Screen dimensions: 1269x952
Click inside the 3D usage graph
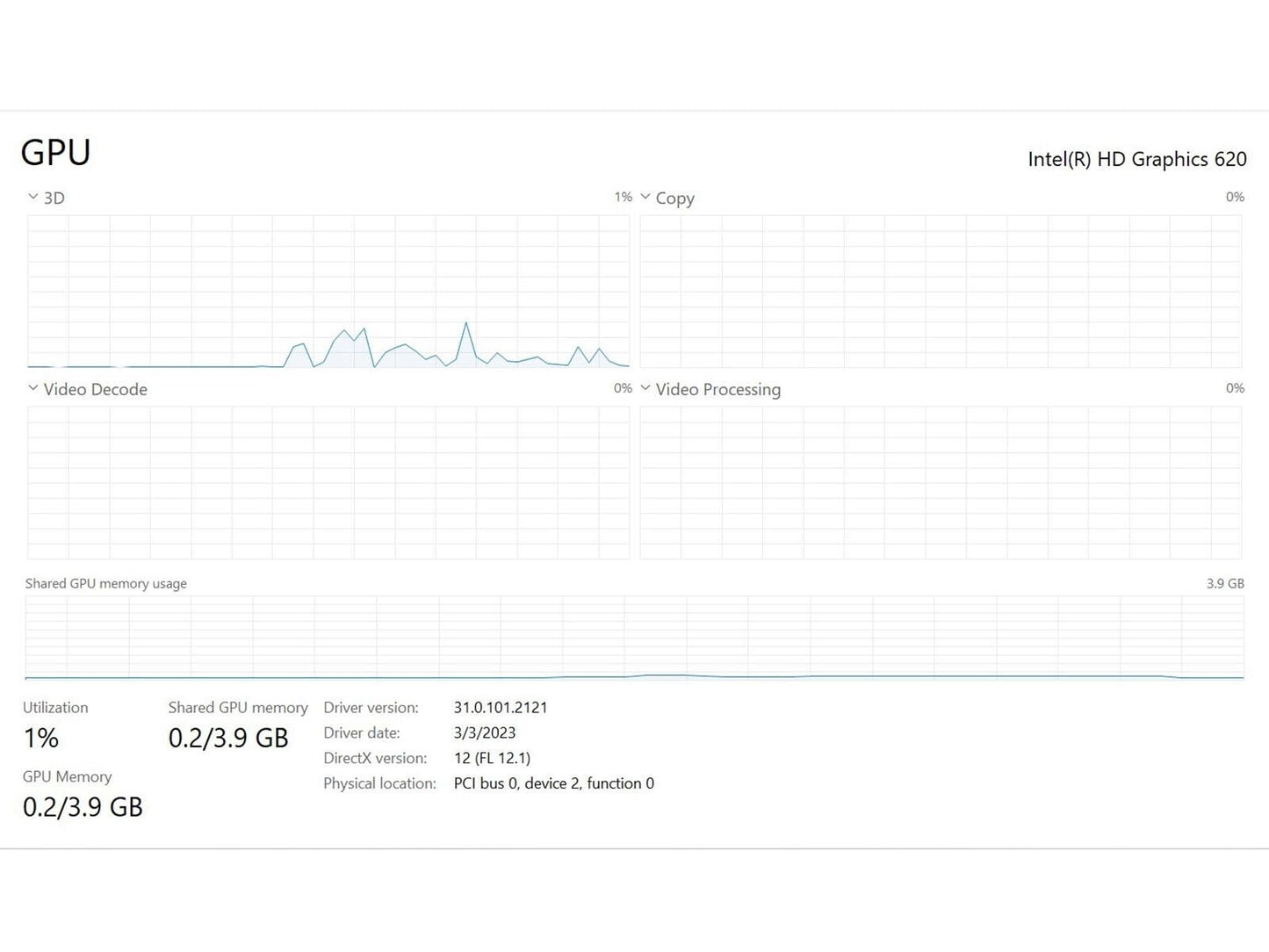point(328,292)
